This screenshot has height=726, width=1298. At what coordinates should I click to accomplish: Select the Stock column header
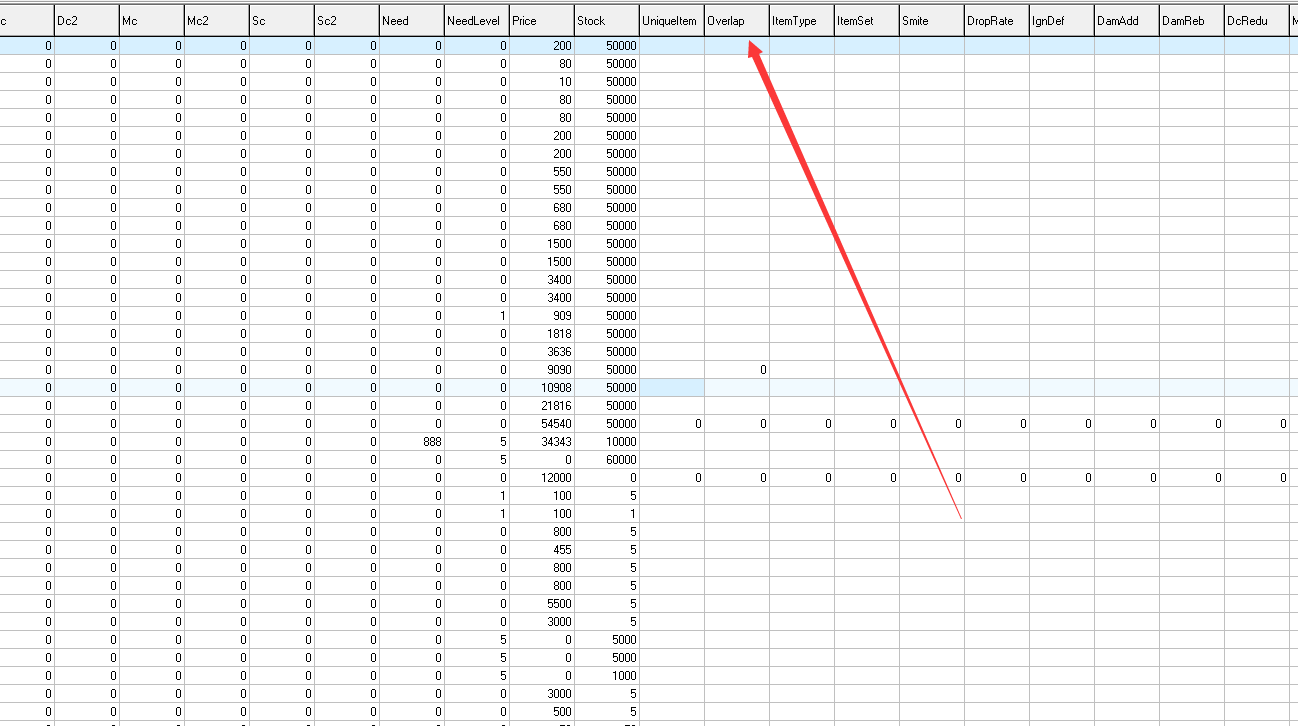(x=606, y=21)
